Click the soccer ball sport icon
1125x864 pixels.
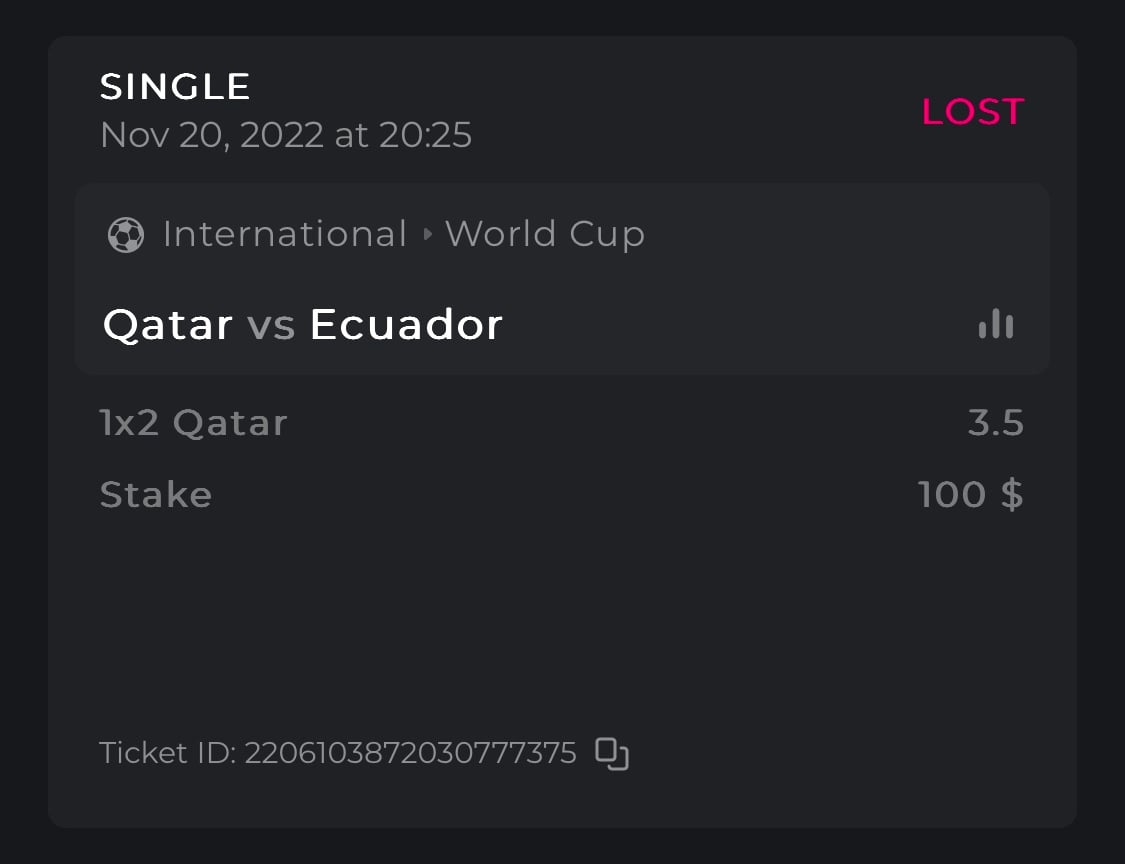pos(126,235)
